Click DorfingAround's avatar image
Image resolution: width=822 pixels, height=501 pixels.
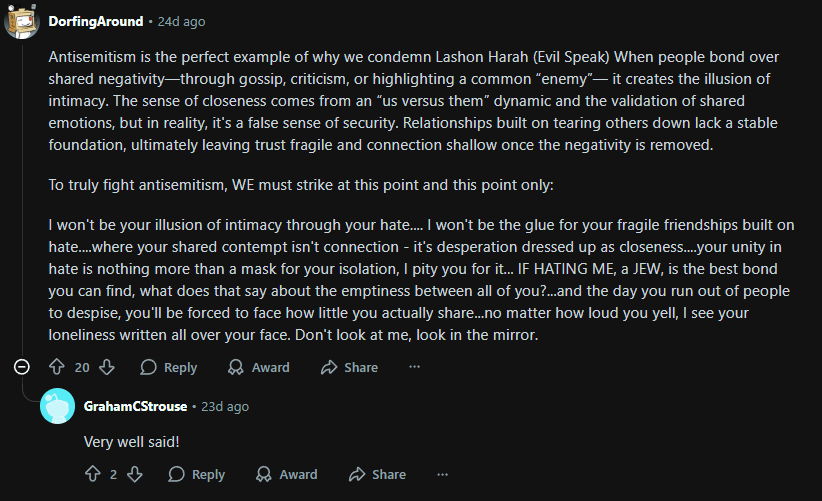(21, 21)
